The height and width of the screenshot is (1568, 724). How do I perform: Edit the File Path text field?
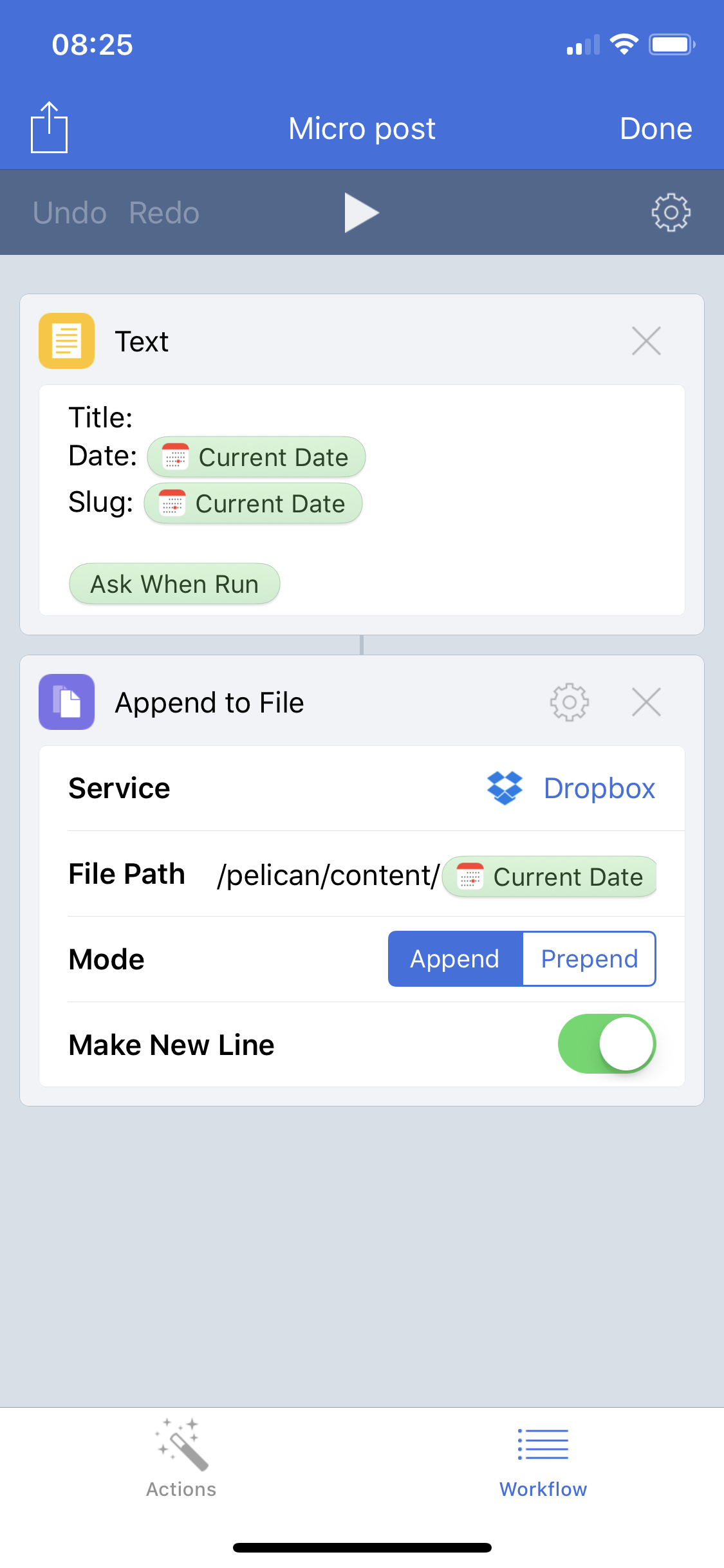(x=328, y=874)
